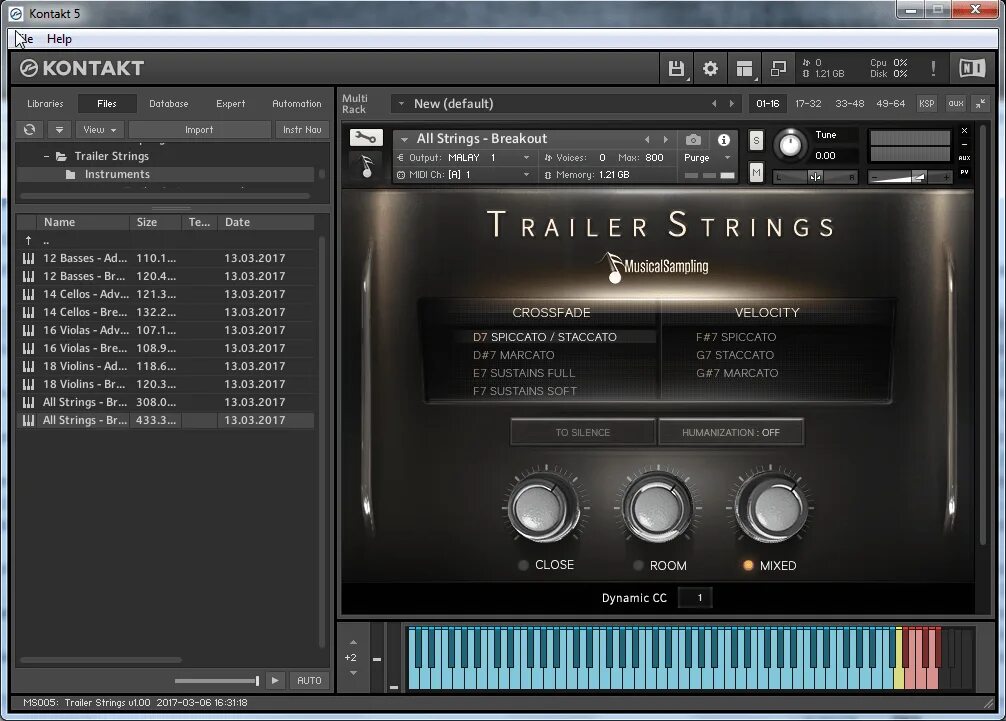Show rack page 17-32

point(808,103)
